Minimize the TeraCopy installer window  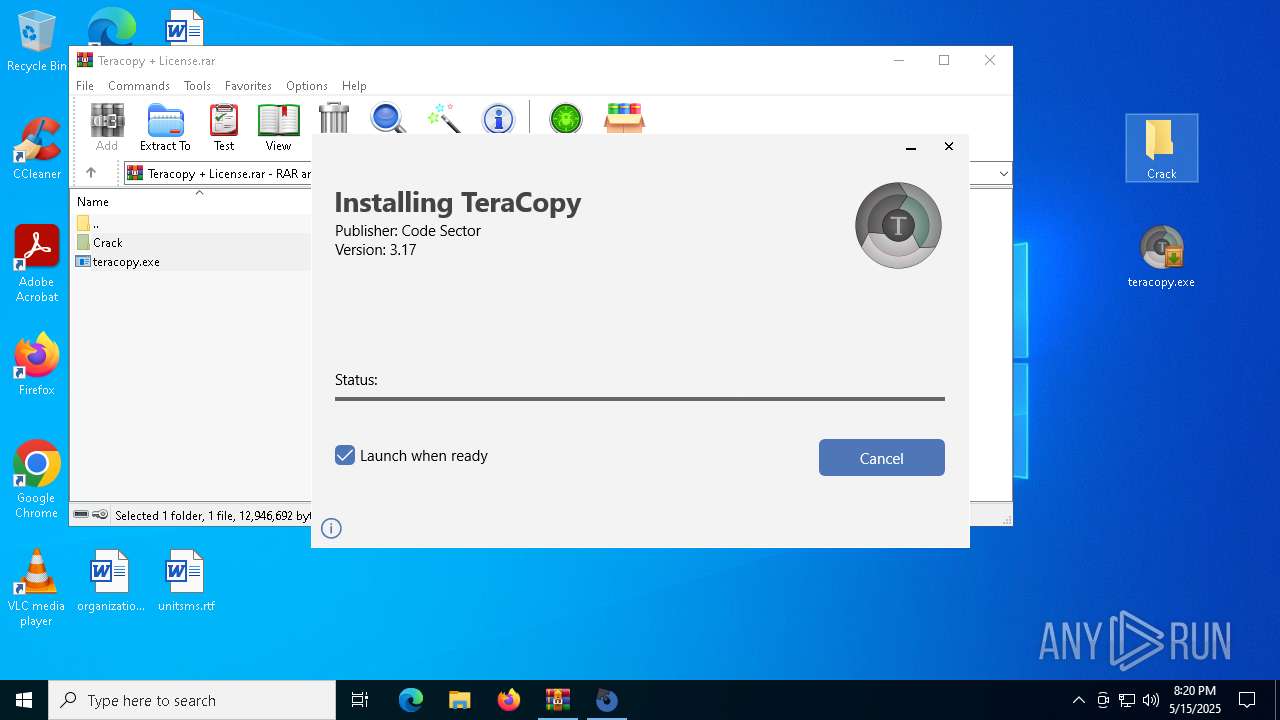coord(911,147)
